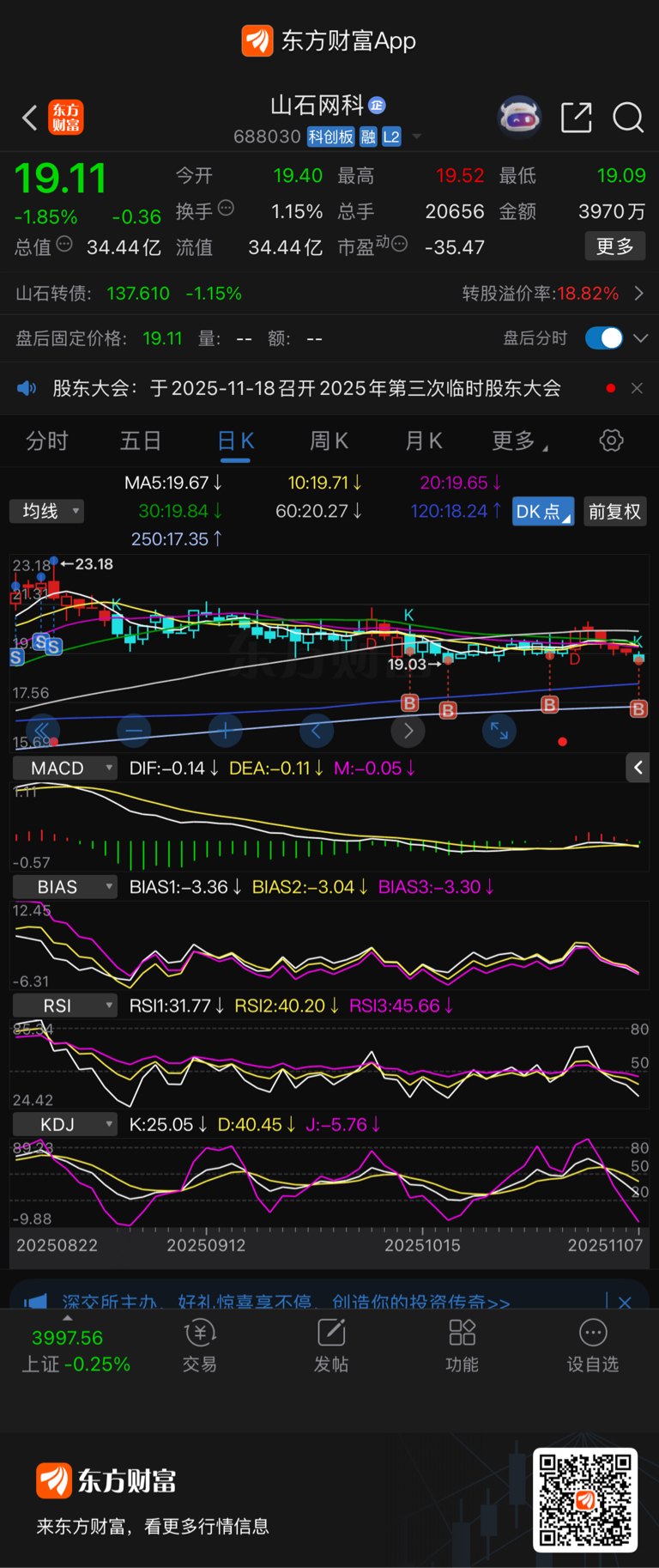Move chart left with the arrow button
659x1568 pixels.
tap(316, 731)
